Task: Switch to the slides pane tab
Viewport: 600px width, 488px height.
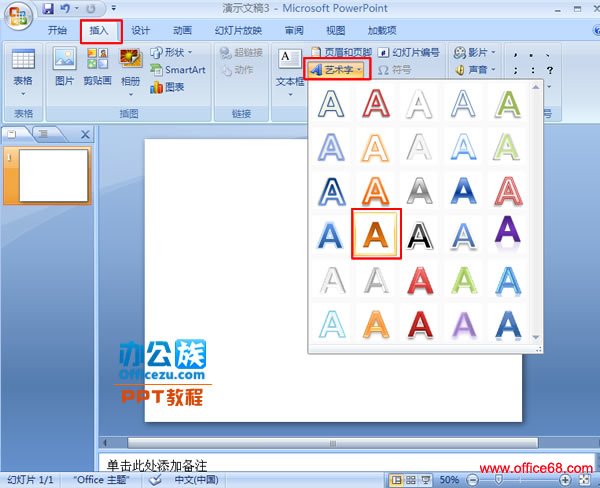Action: point(13,134)
